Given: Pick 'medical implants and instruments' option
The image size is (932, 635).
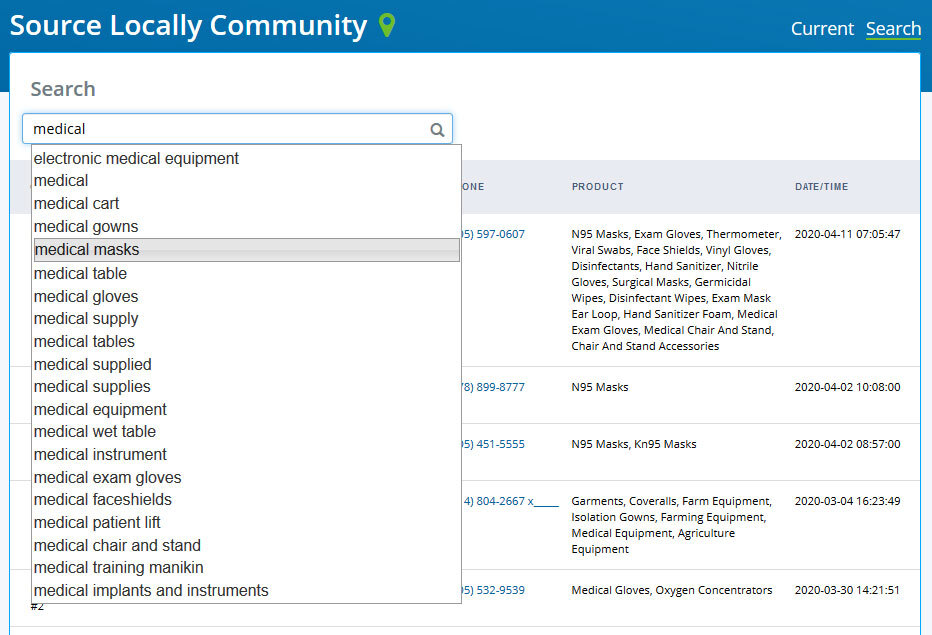Looking at the screenshot, I should 151,591.
